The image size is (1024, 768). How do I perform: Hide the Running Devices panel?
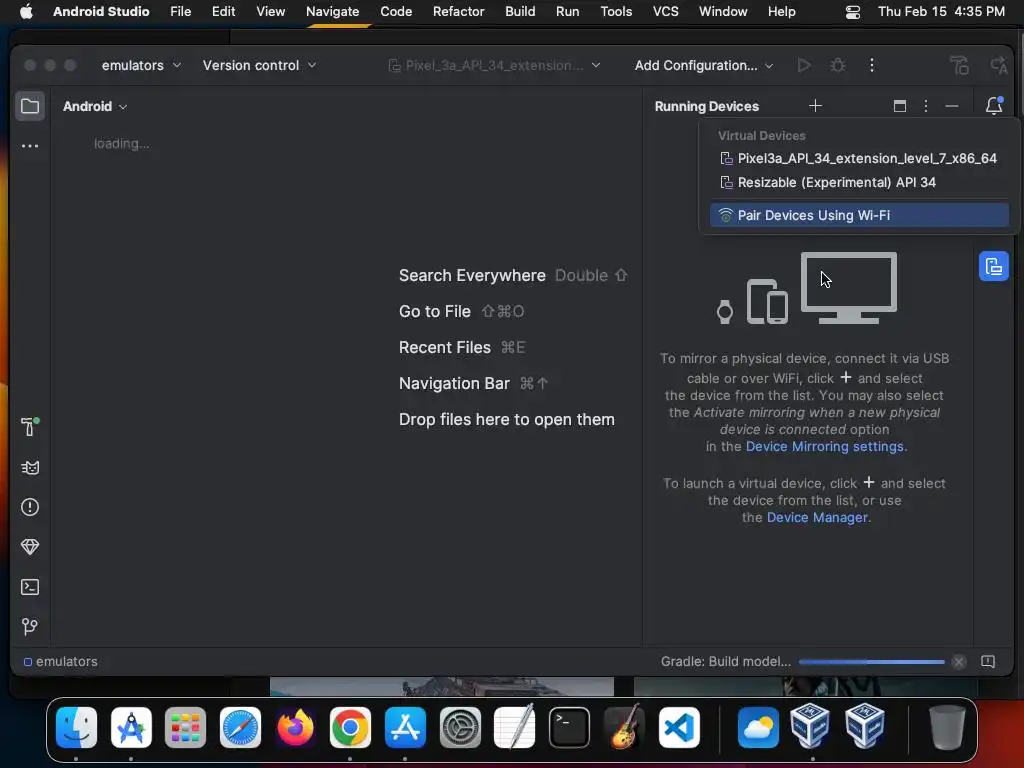tap(952, 106)
